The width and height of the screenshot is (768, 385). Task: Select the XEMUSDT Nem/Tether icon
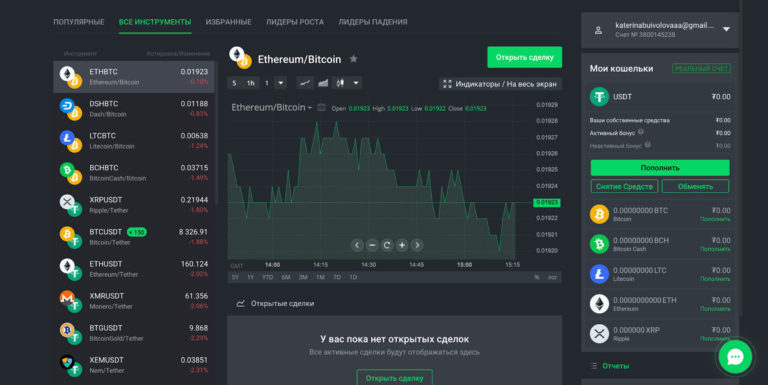click(x=71, y=365)
